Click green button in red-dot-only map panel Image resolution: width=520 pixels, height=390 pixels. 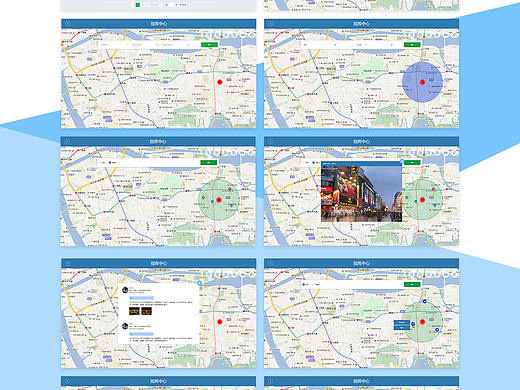coord(209,45)
